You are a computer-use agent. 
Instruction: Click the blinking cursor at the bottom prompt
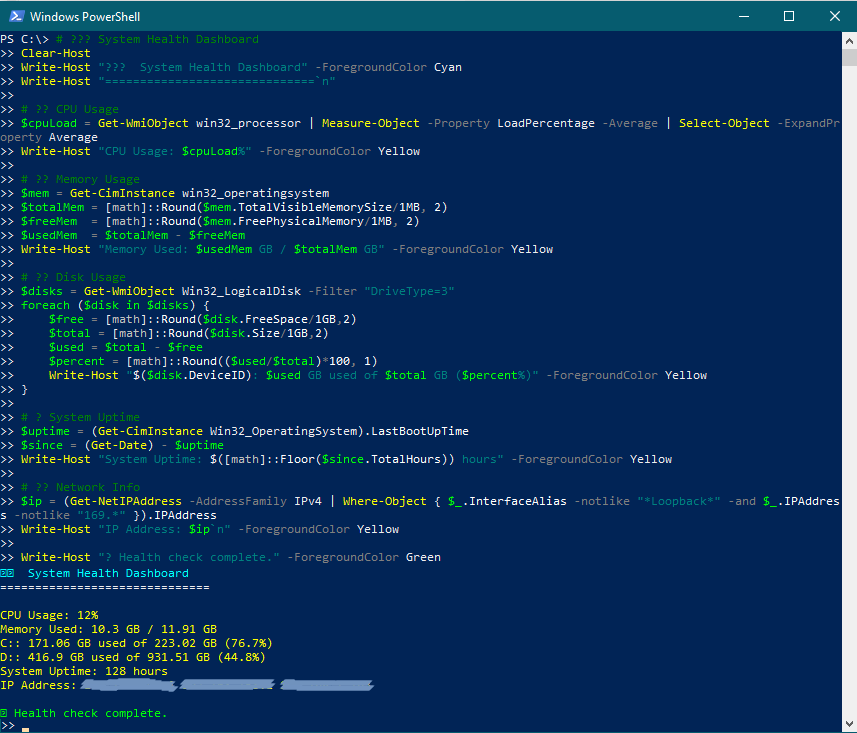coord(26,729)
